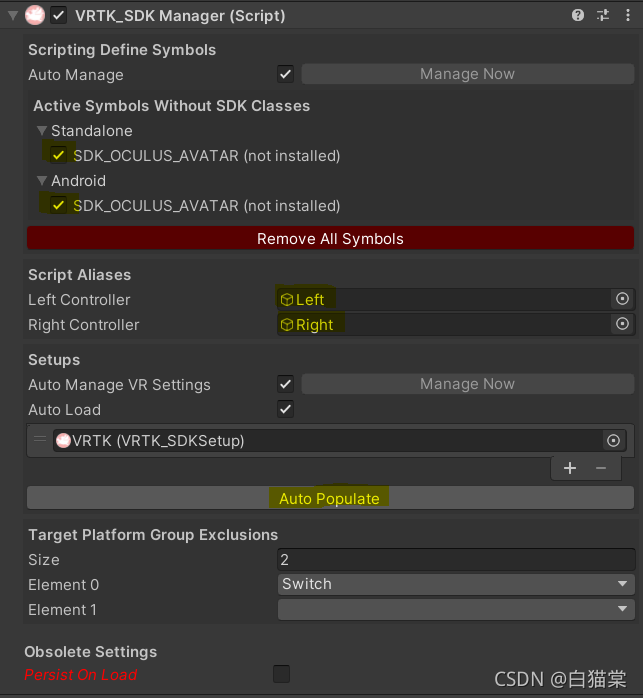643x698 pixels.
Task: Click the VRTK icon in setups list
Action: point(63,441)
